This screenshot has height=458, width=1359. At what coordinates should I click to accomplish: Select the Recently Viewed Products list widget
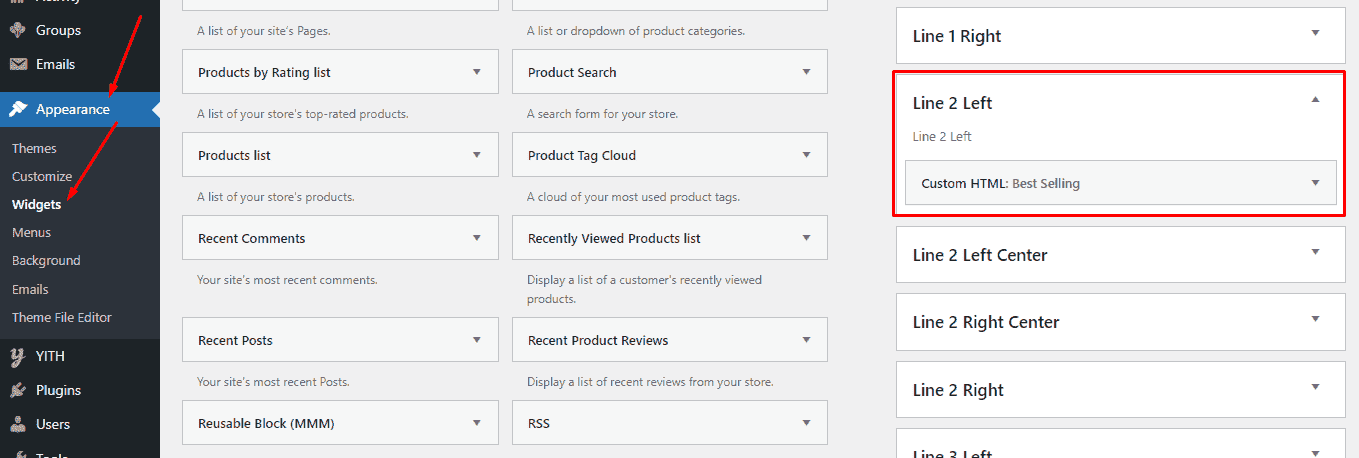click(614, 238)
